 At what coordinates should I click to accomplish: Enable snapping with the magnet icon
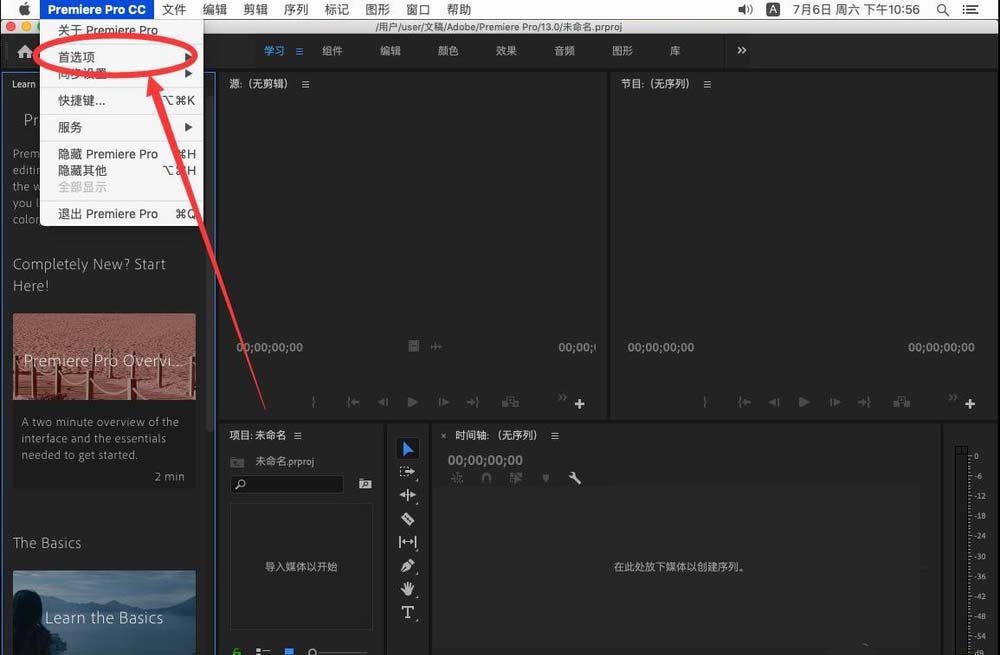(x=487, y=478)
